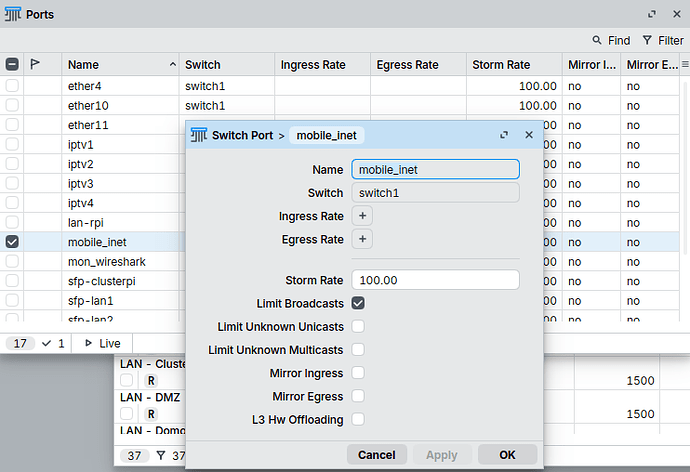Screen dimensions: 690x472
Task: Click the filter icon in bottom status bar
Action: [158, 455]
